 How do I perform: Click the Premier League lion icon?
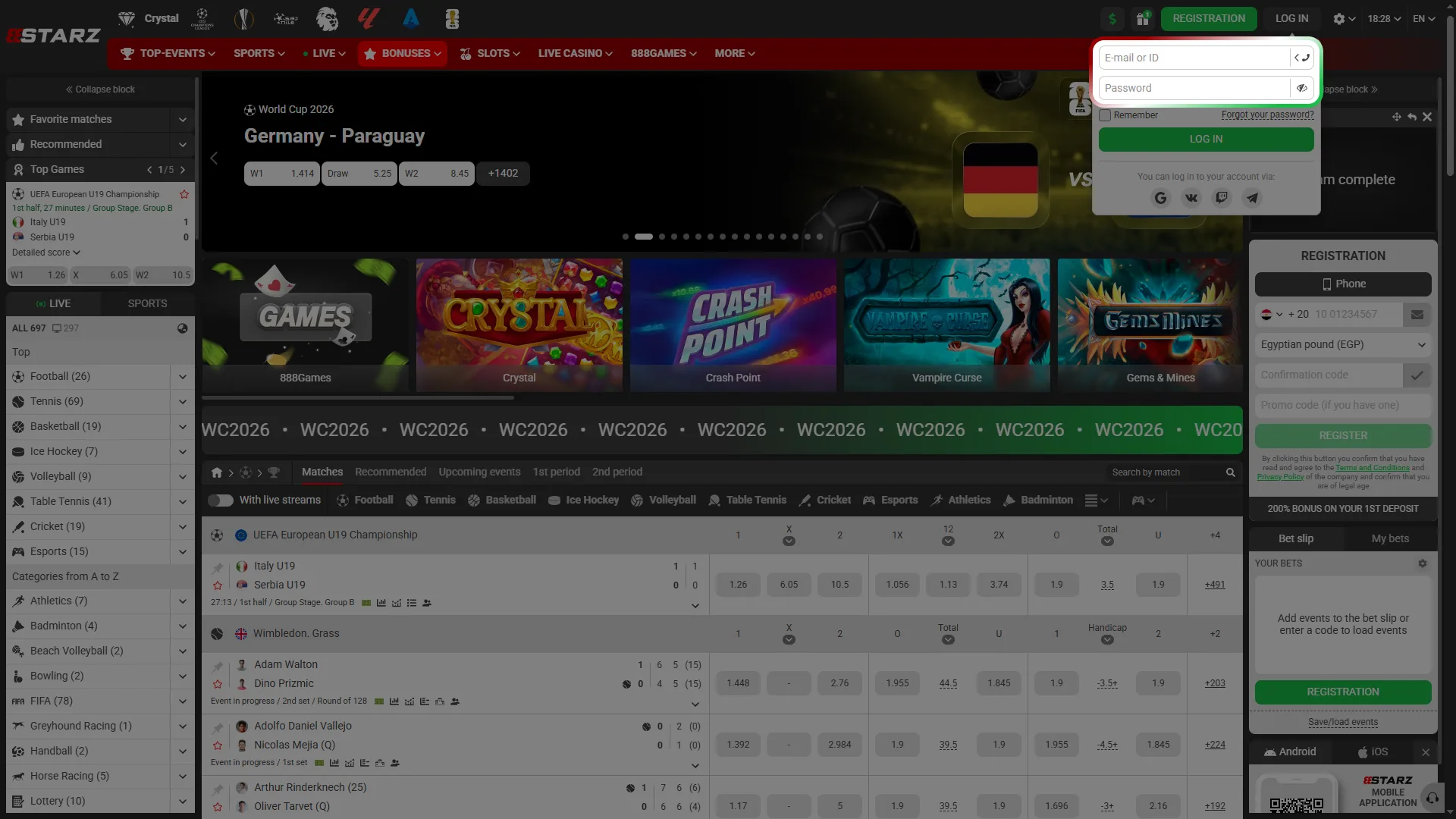(327, 18)
